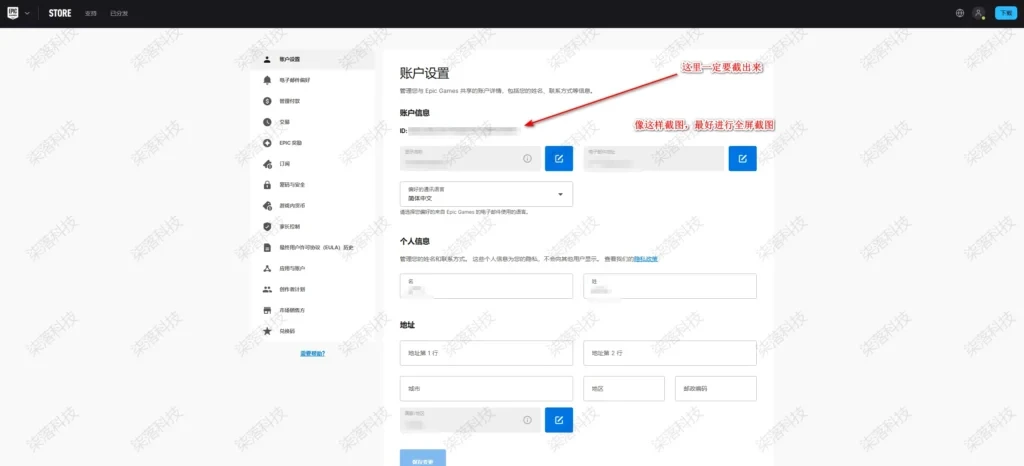Screen dimensions: 1024x466
Task: Expand the chevron next to Epic logo
Action: (x=27, y=13)
